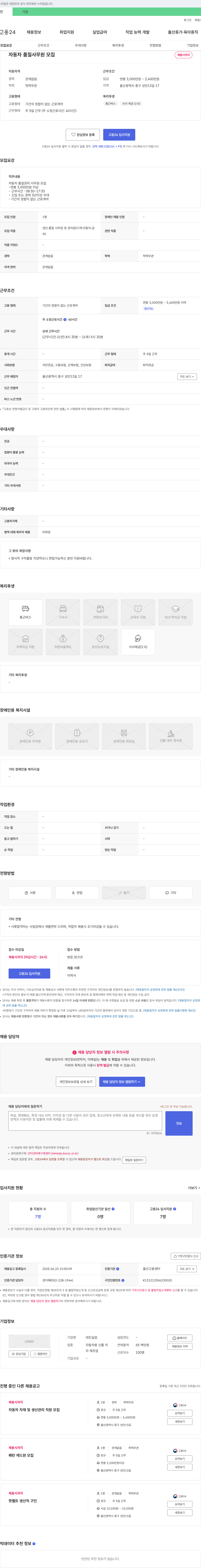Click the 직원대출제도 money bag icon
The height and width of the screenshot is (1568, 201).
pyautogui.click(x=63, y=642)
